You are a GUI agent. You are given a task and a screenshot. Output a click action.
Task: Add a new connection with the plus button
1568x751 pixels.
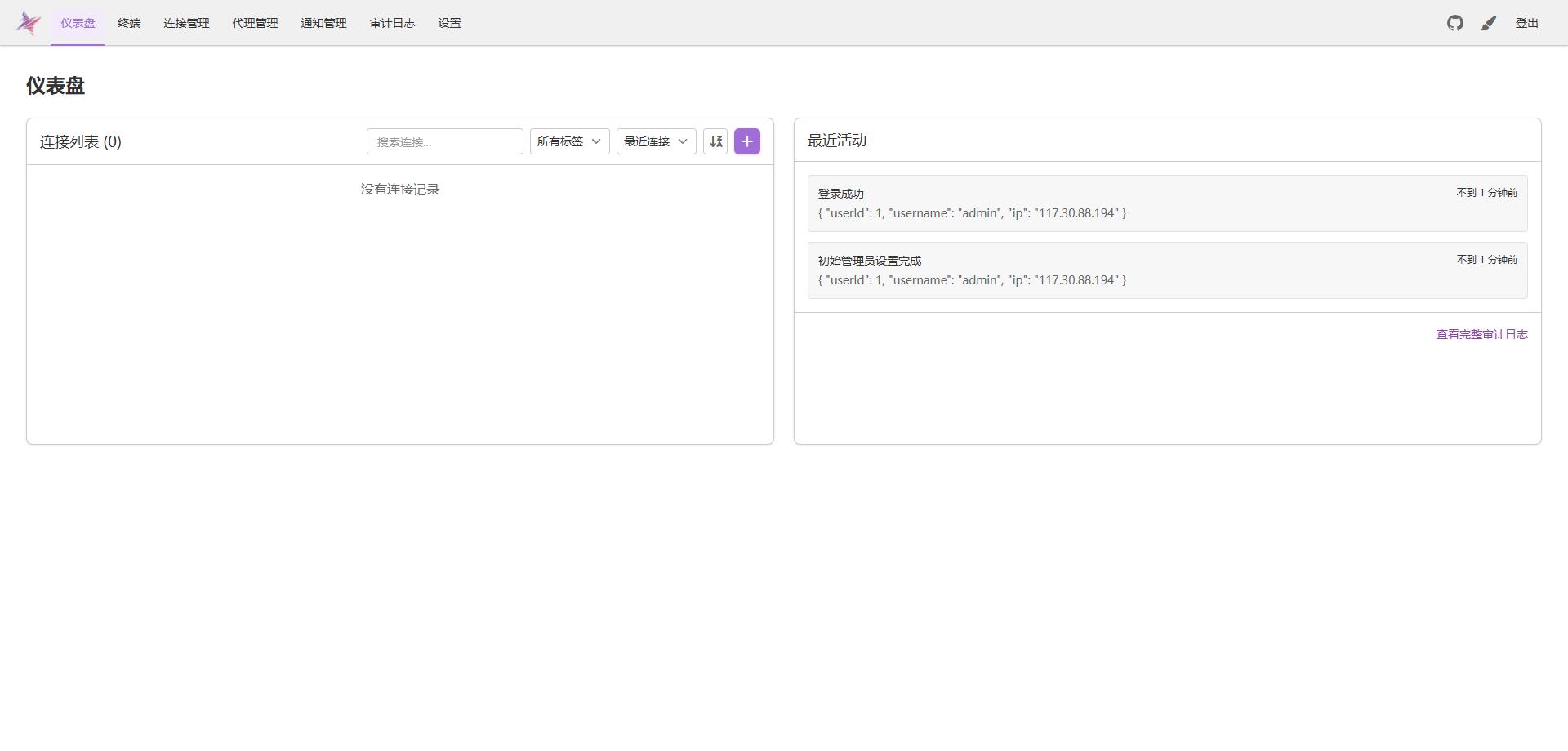(747, 141)
